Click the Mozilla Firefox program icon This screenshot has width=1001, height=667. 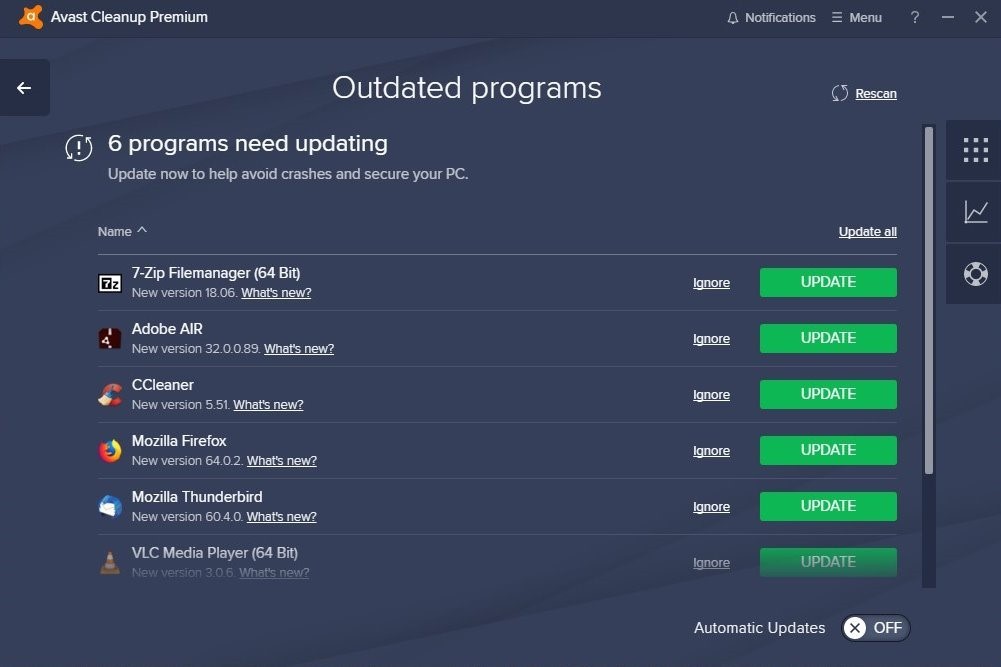tap(110, 449)
